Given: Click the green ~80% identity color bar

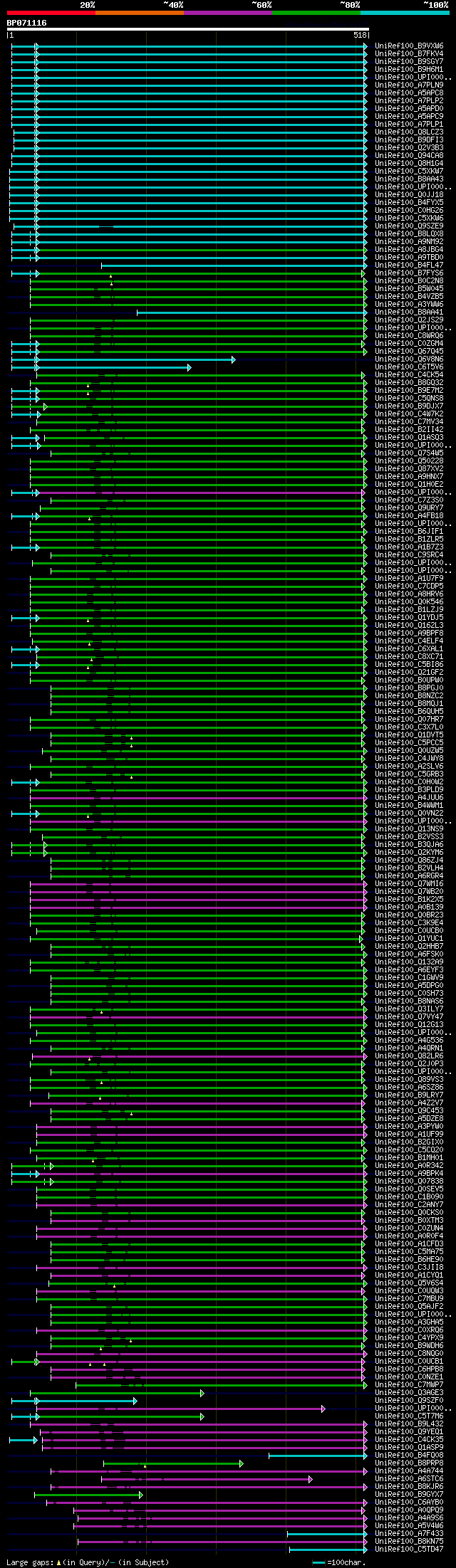Looking at the screenshot, I should point(316,13).
